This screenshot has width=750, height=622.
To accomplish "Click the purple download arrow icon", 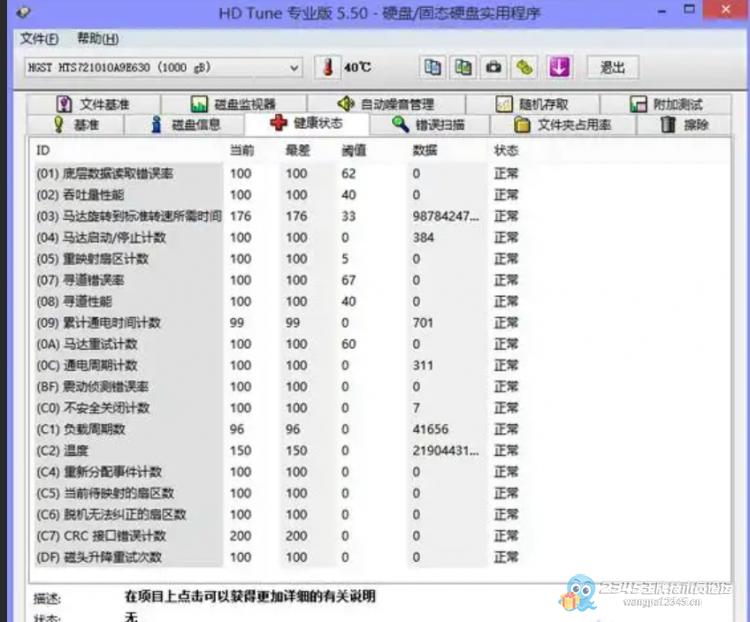I will click(x=559, y=67).
